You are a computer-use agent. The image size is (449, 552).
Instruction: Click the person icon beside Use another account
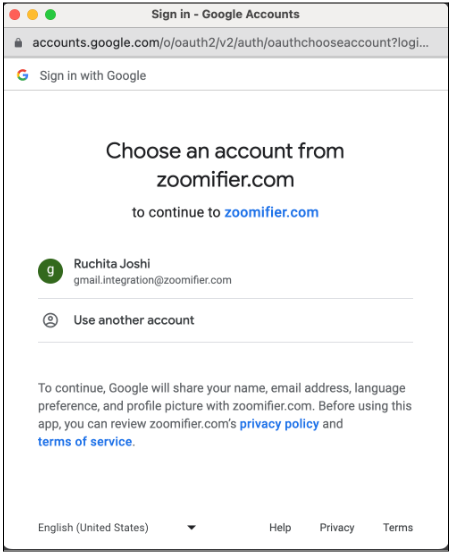pyautogui.click(x=50, y=320)
